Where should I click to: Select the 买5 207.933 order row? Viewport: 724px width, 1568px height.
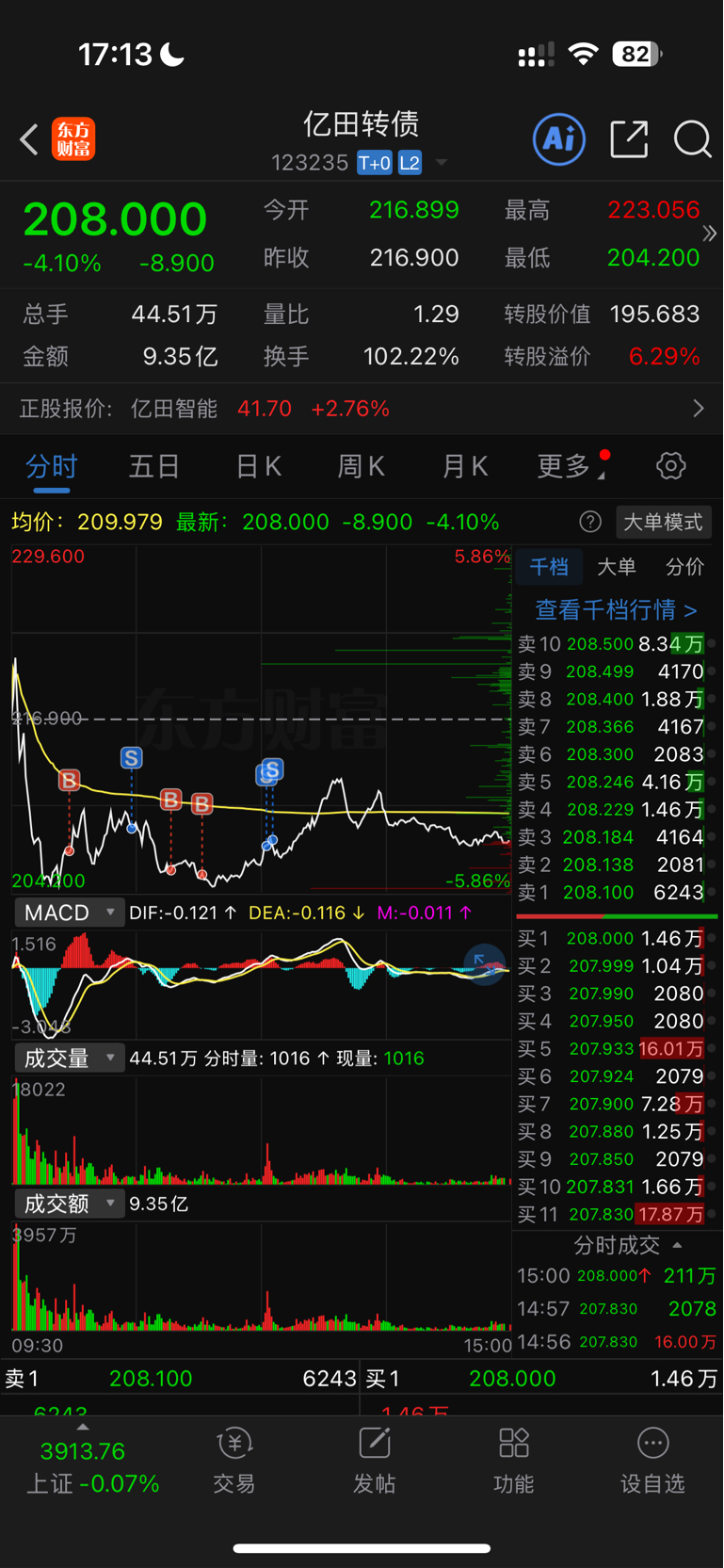(x=616, y=1048)
